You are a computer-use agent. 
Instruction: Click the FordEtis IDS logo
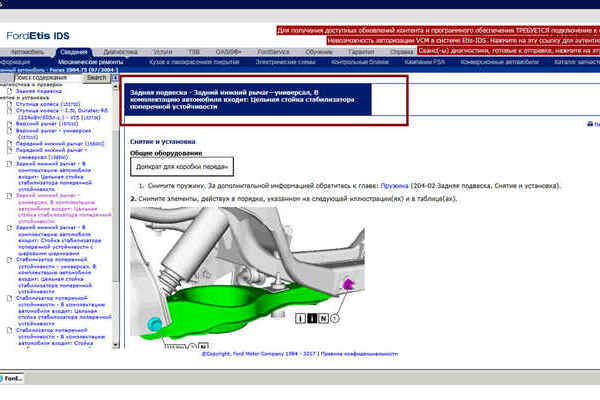(38, 36)
